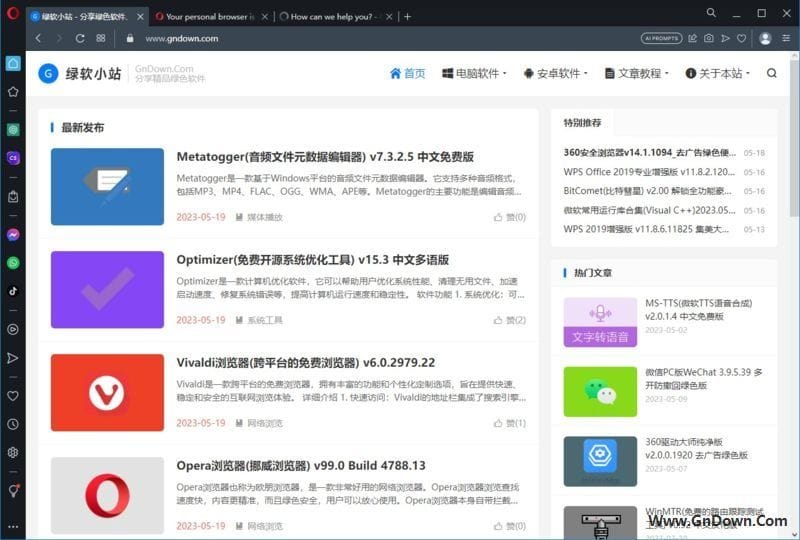Switch to the 'Your personal browser' tab
This screenshot has height=540, width=800.
210,17
